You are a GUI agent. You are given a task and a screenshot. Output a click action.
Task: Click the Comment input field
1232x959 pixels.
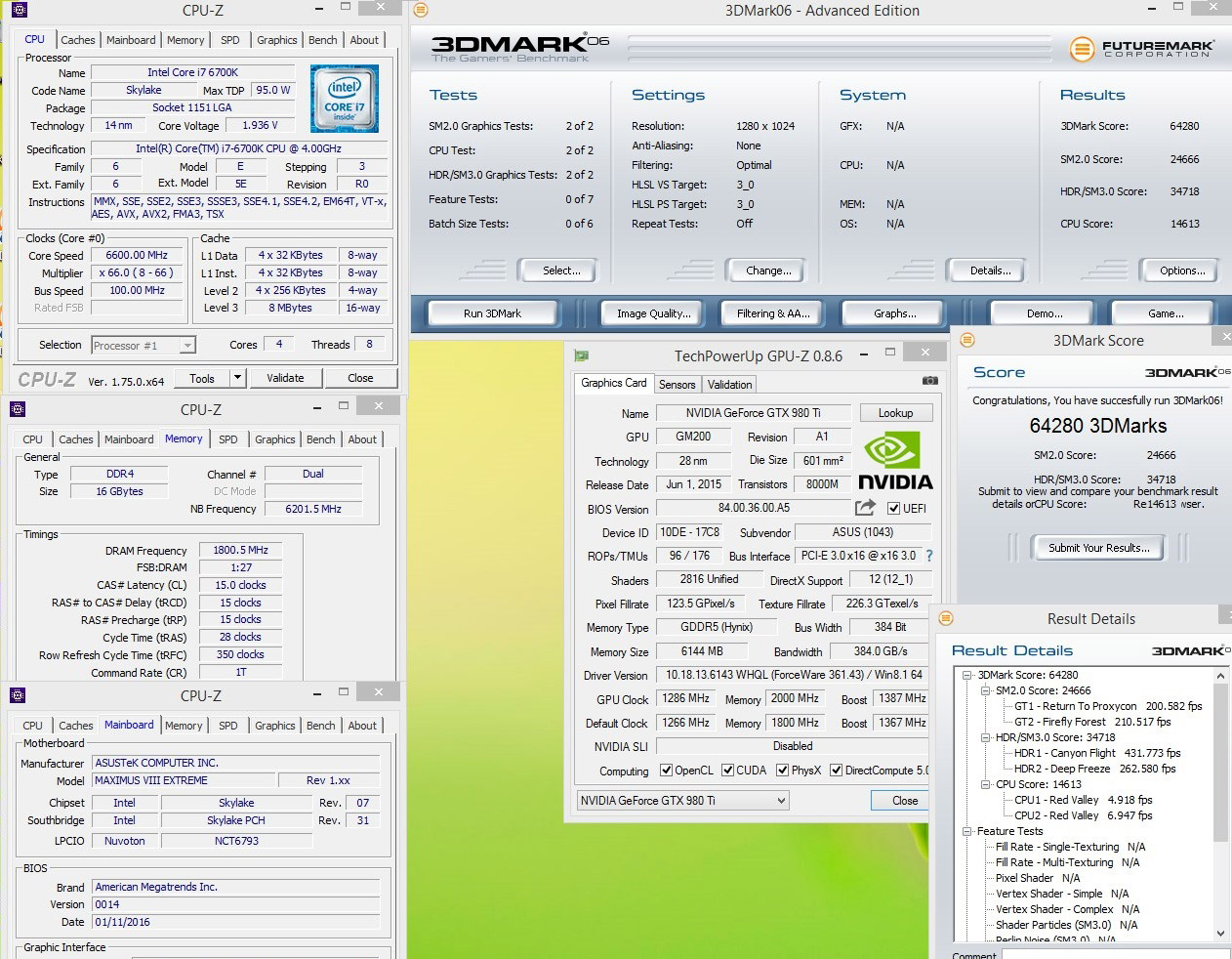[1113, 953]
